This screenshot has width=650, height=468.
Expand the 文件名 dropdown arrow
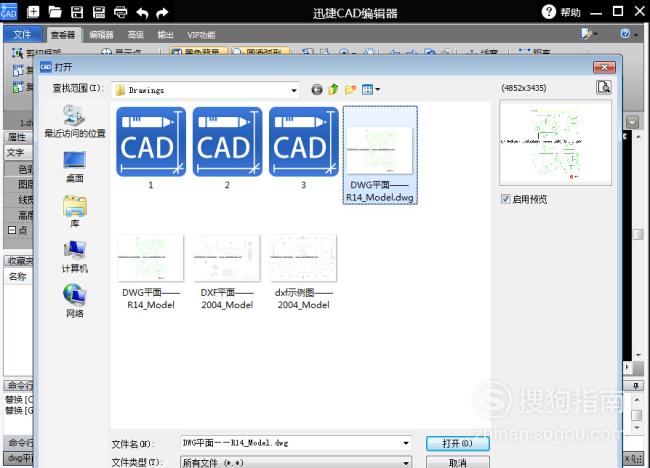point(406,443)
